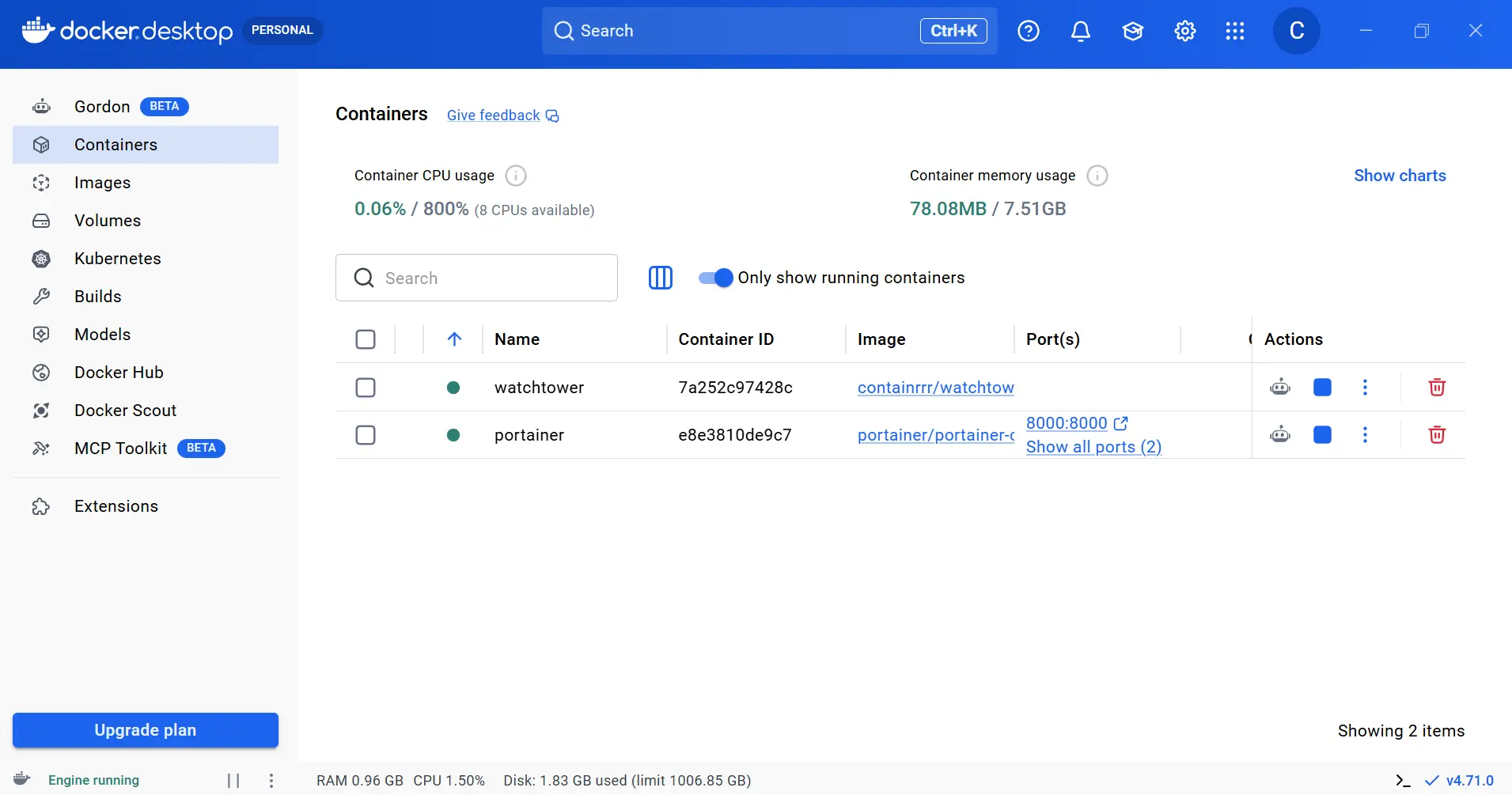Stop the portainer container
The image size is (1512, 795).
[1322, 435]
